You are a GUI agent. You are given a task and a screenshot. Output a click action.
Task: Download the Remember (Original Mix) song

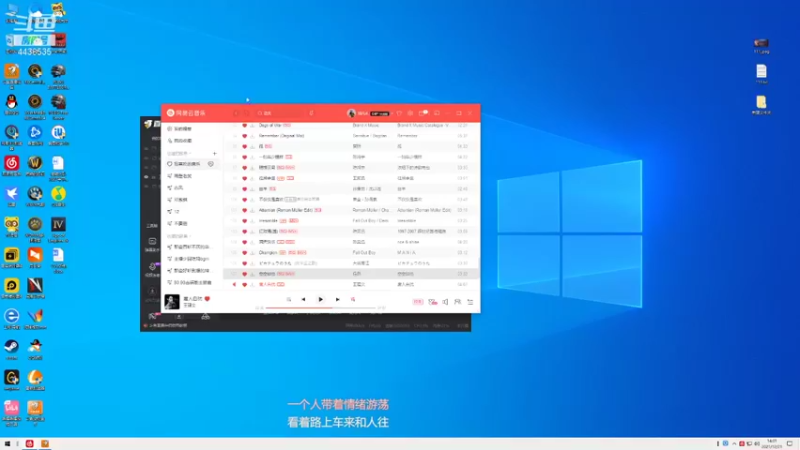(x=252, y=136)
